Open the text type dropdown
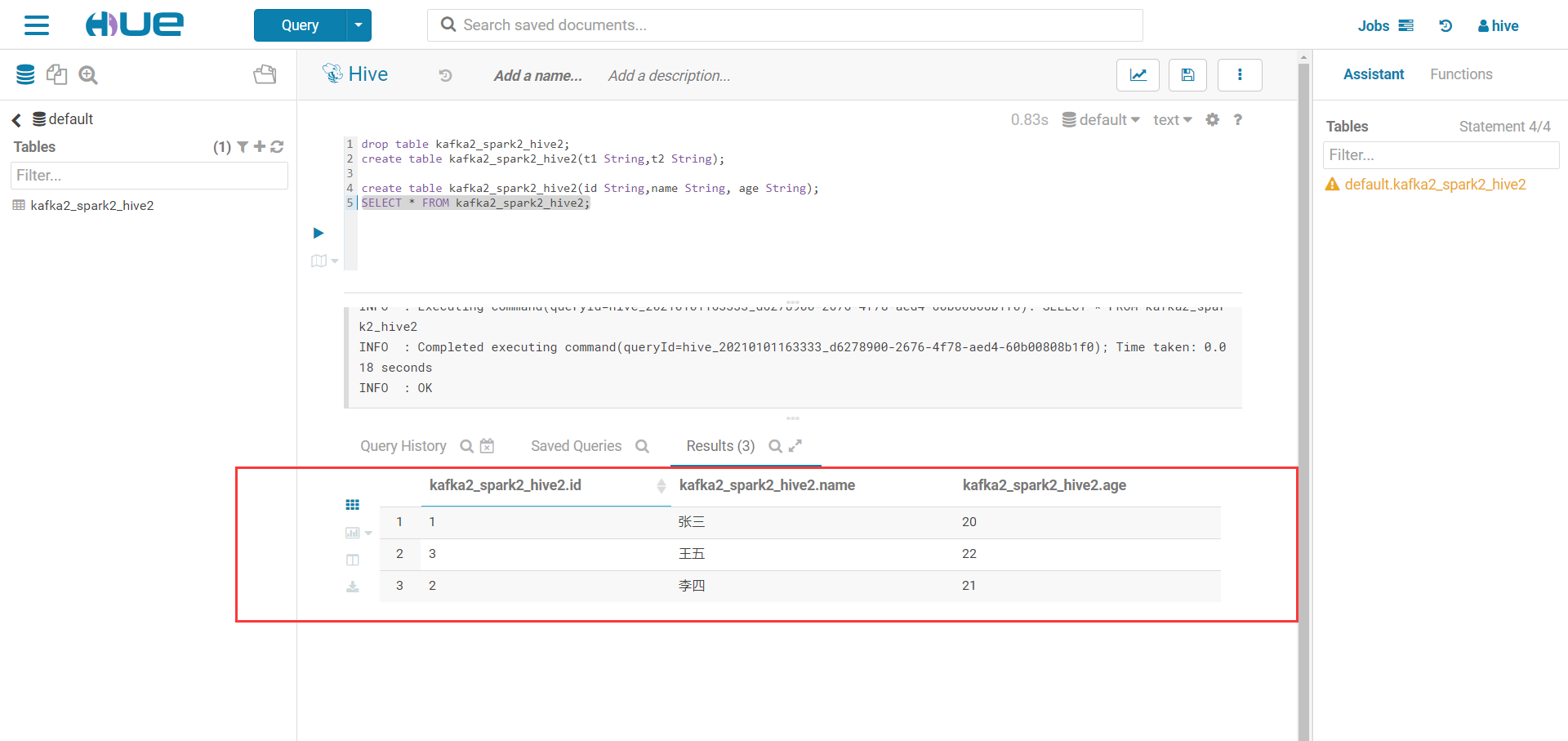Image resolution: width=1568 pixels, height=741 pixels. pos(1173,120)
